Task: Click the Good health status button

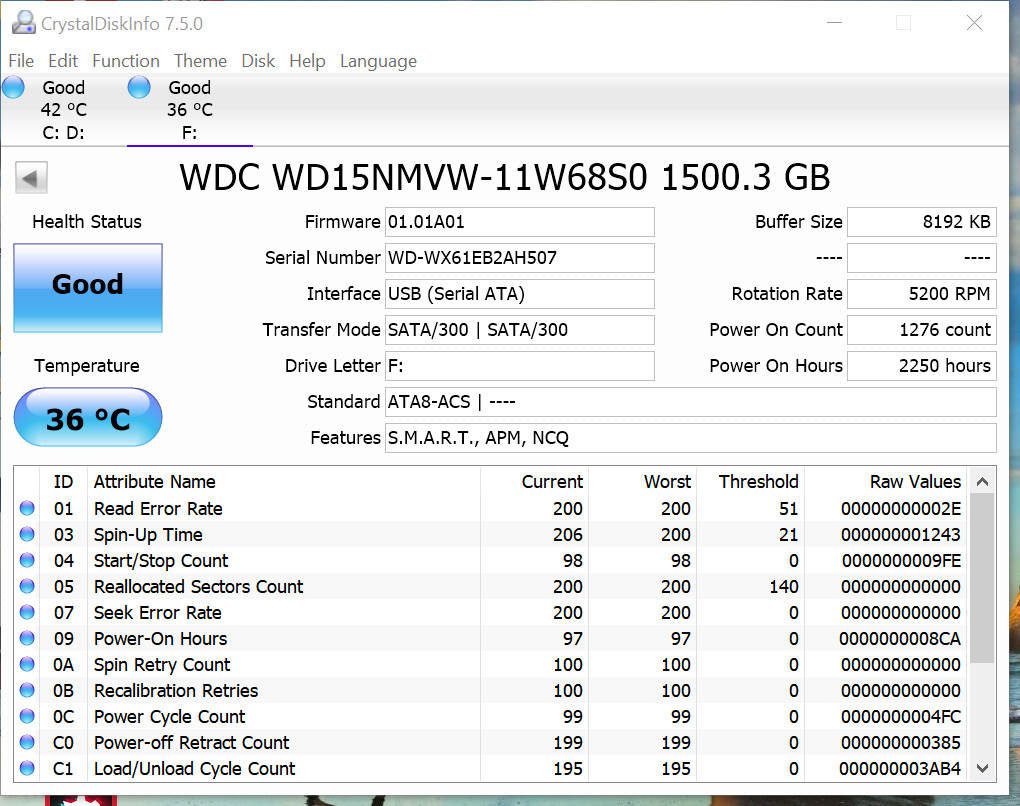Action: point(88,287)
